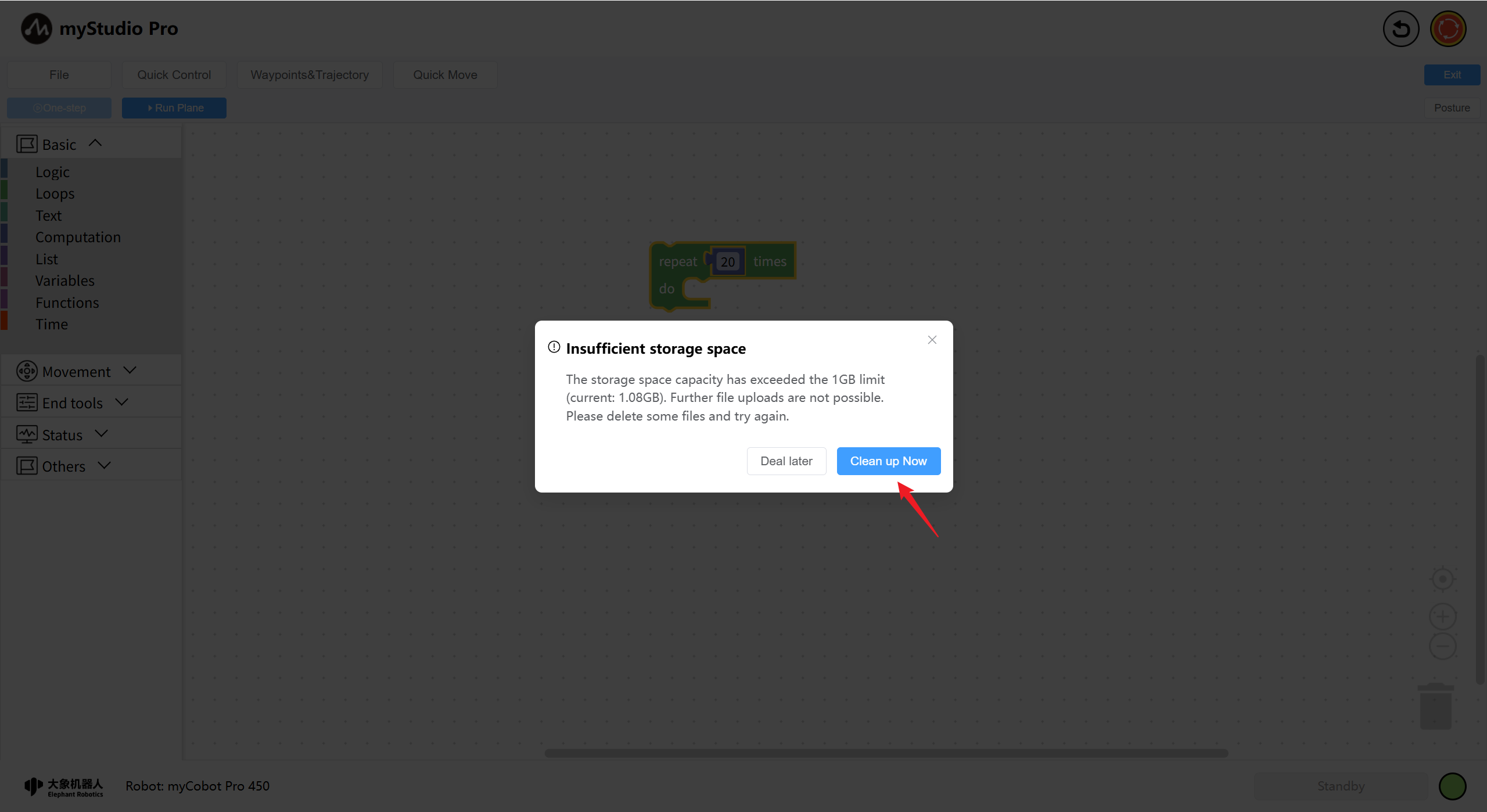Click the undo arrow icon top right

click(1400, 28)
